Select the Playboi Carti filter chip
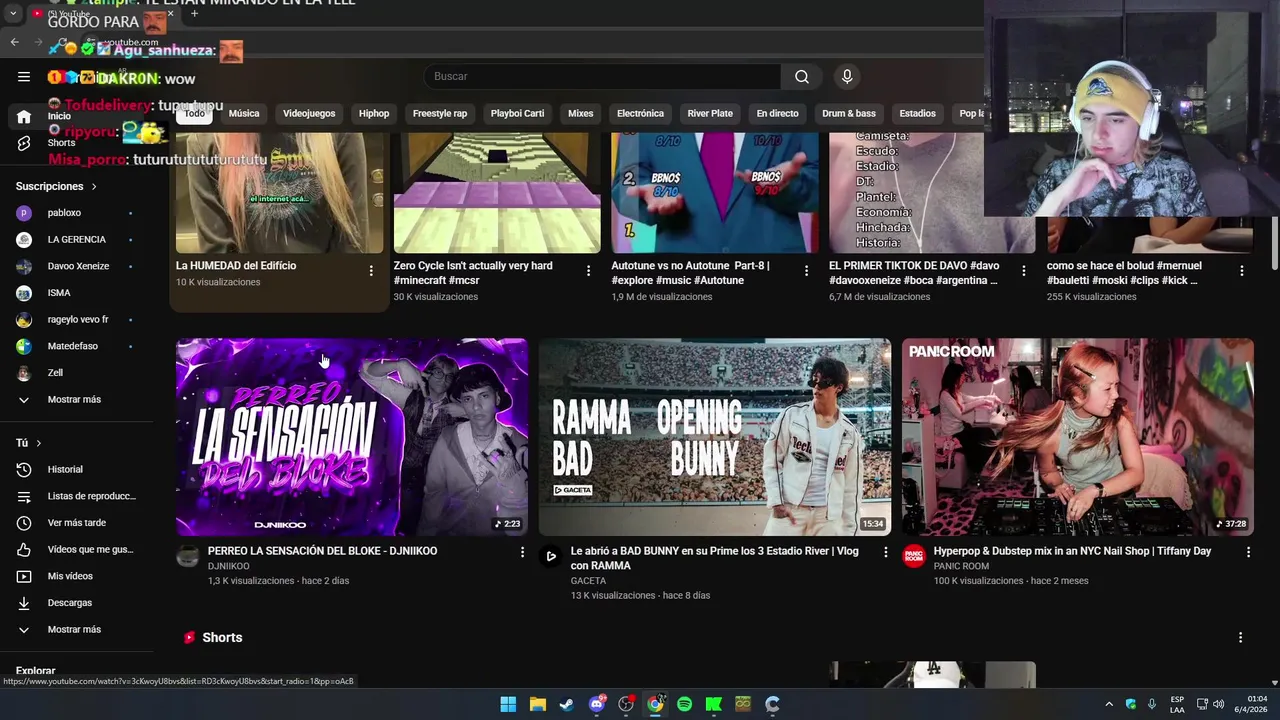Image resolution: width=1280 pixels, height=720 pixels. click(517, 114)
